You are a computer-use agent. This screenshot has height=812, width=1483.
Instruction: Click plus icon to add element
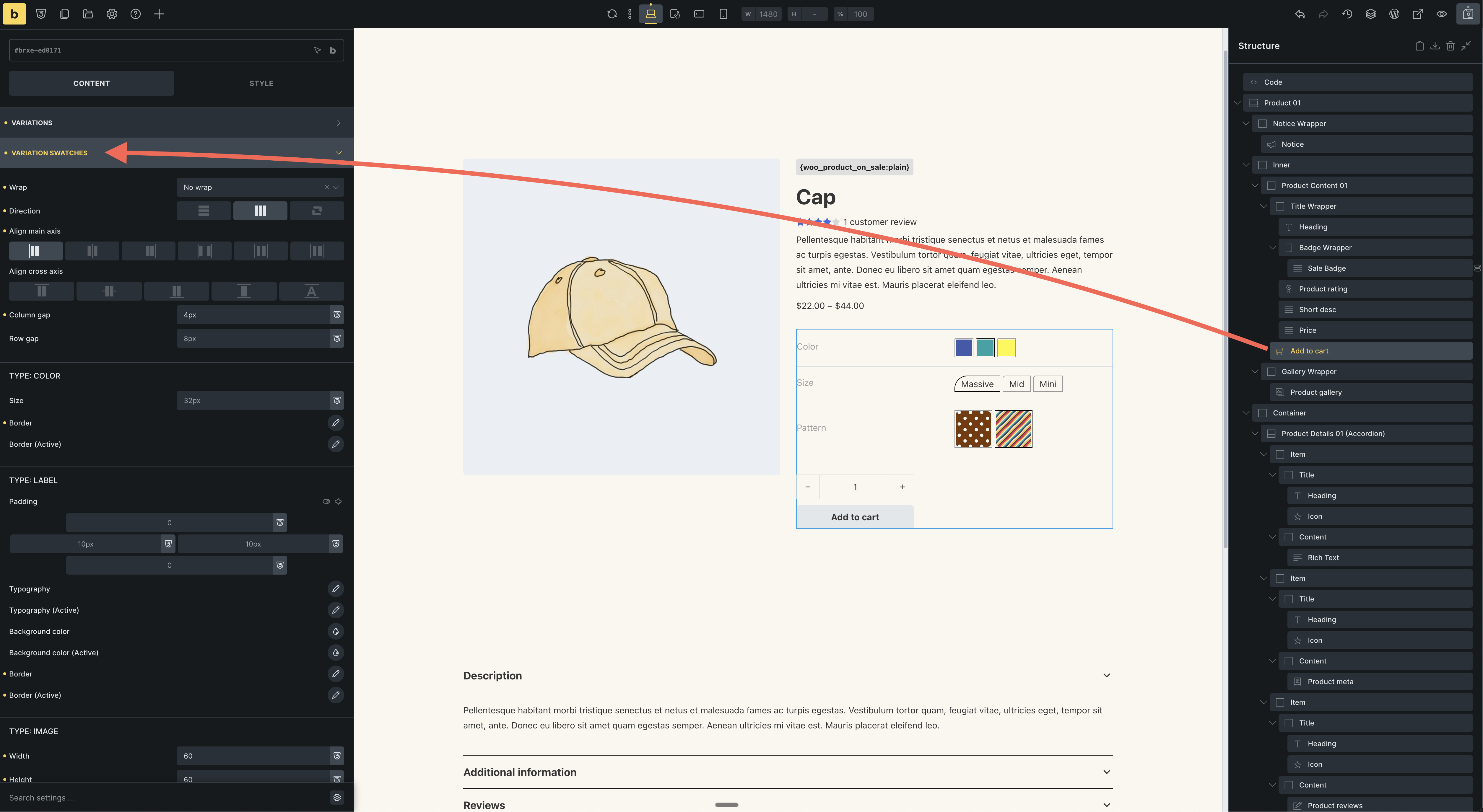pyautogui.click(x=159, y=14)
